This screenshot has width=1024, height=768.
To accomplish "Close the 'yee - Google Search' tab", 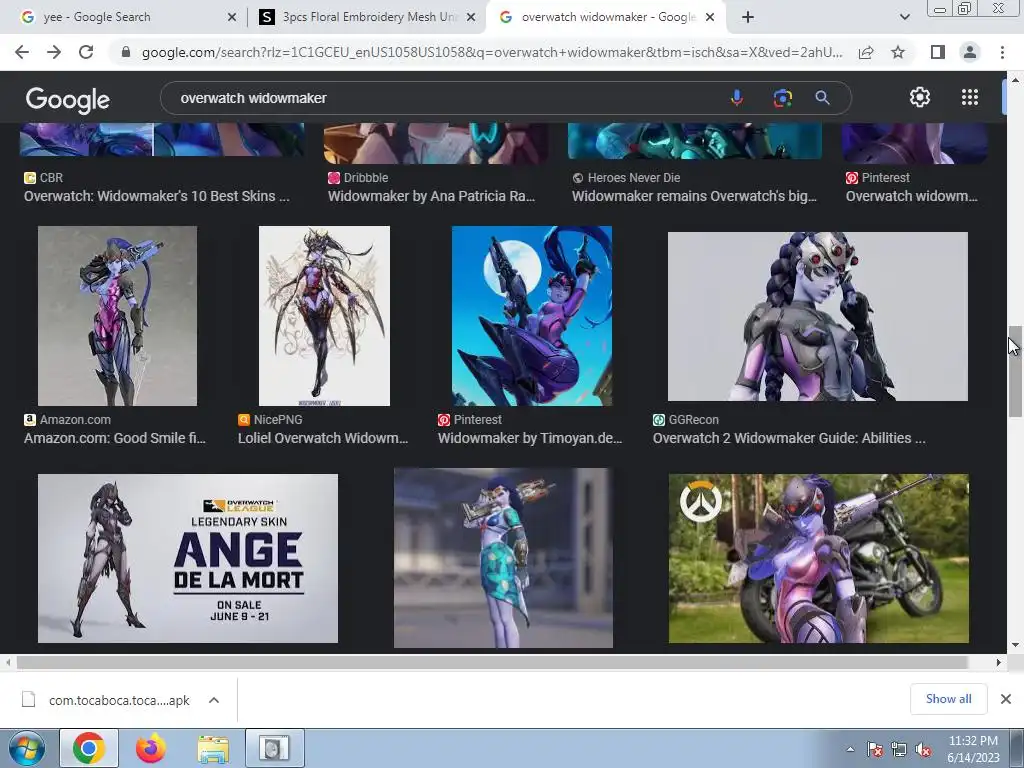I will [x=232, y=17].
